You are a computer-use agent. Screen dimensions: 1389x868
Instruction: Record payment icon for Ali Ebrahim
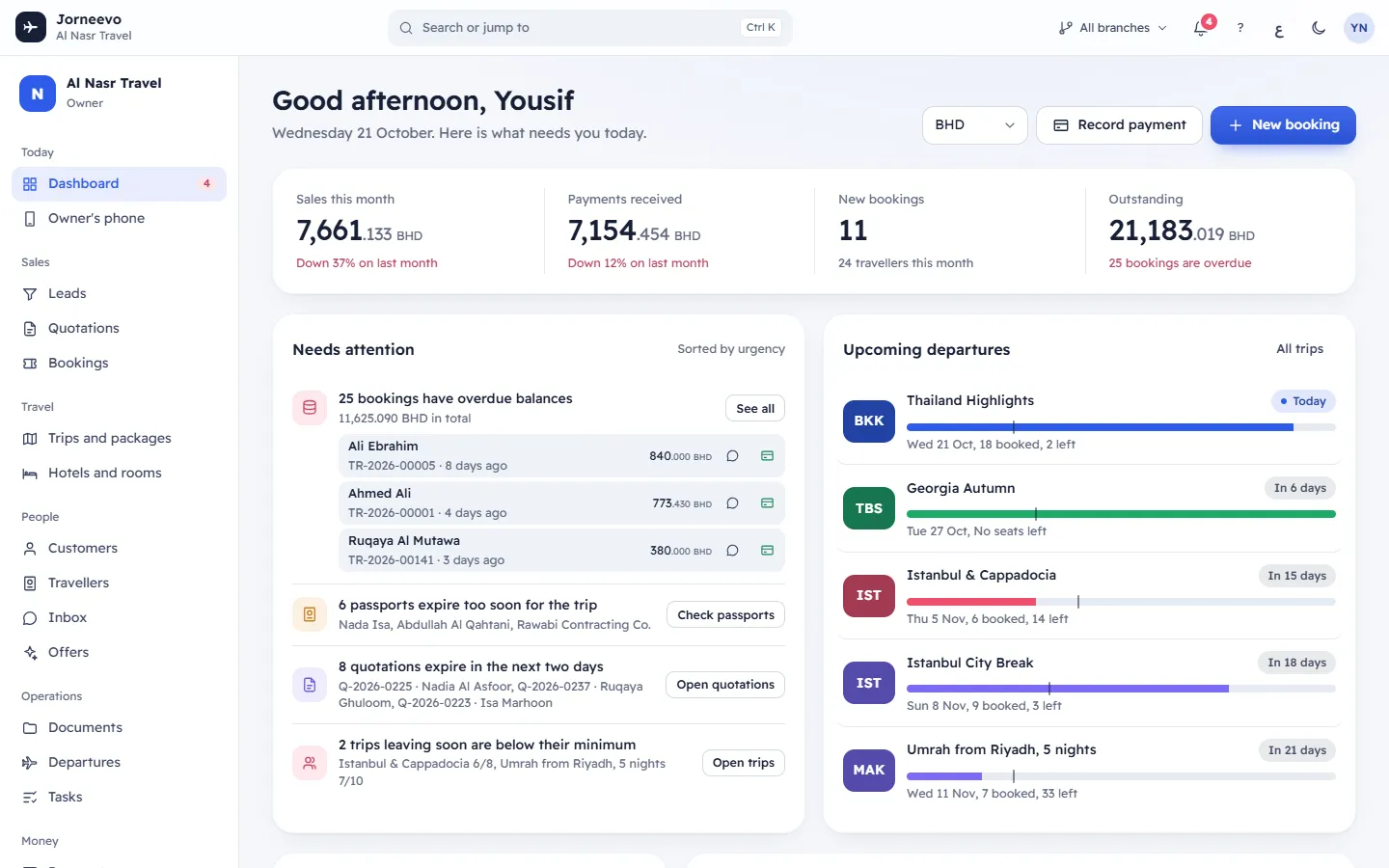[767, 456]
